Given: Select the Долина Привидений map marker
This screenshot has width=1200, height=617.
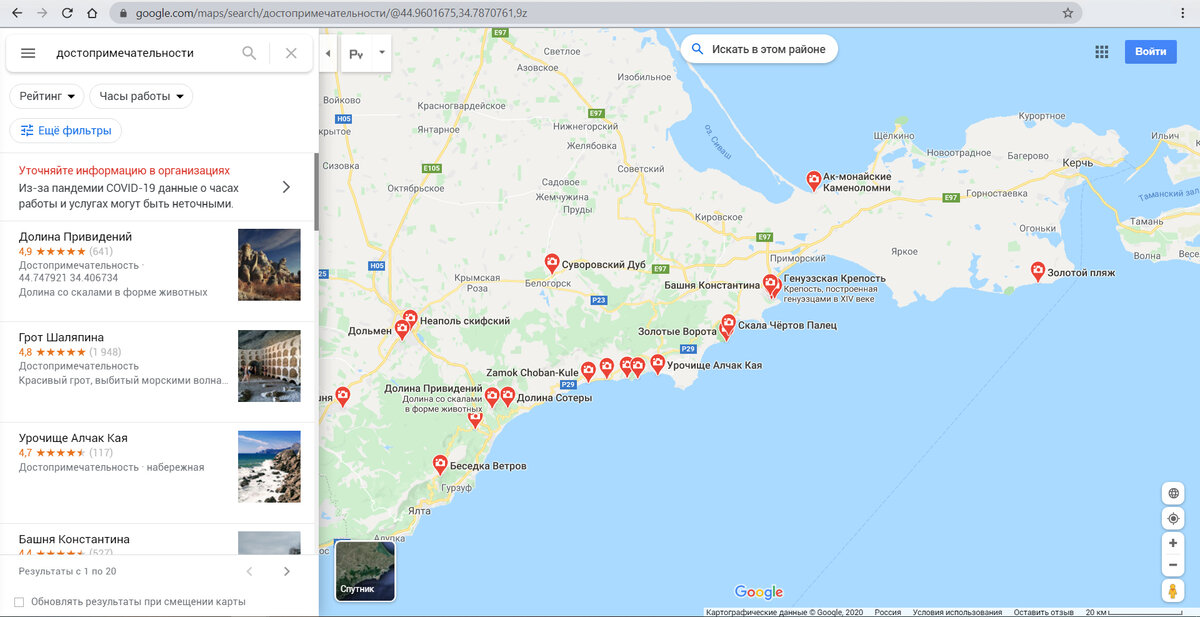Looking at the screenshot, I should 493,397.
